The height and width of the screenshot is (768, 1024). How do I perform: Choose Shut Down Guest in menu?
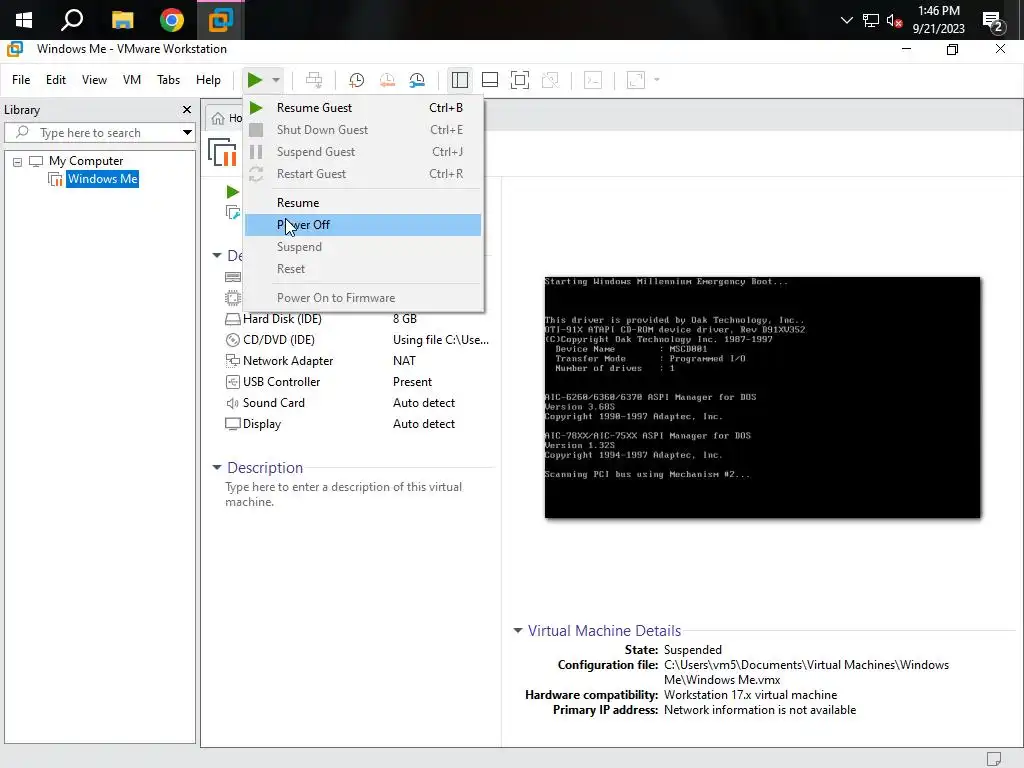(363, 130)
